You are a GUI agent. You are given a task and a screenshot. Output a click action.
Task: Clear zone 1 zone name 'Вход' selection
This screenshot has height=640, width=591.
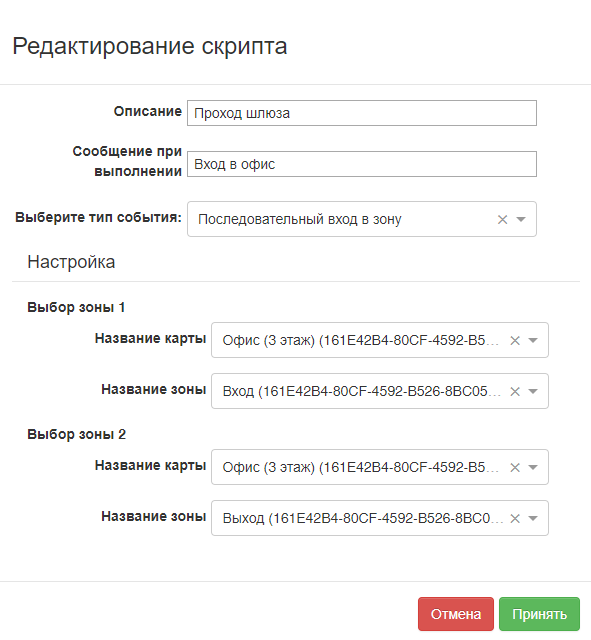coord(515,391)
